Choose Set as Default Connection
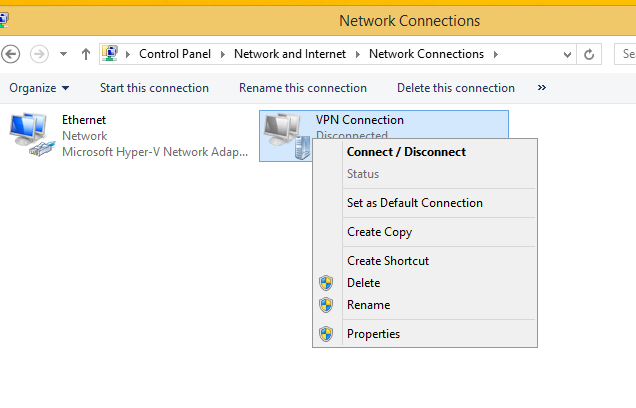The height and width of the screenshot is (408, 636). pyautogui.click(x=425, y=203)
